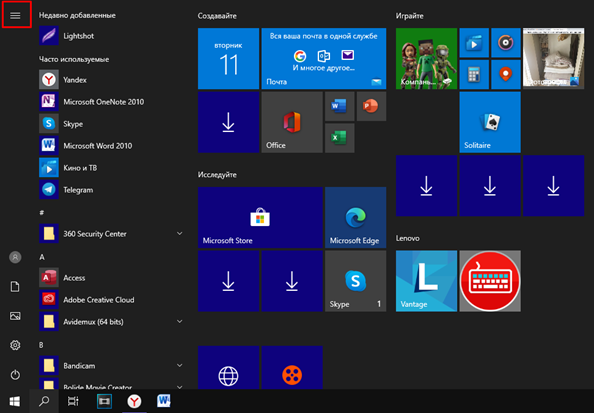The width and height of the screenshot is (594, 413).
Task: Open the Documents shortcut in left rail
Action: click(x=15, y=286)
